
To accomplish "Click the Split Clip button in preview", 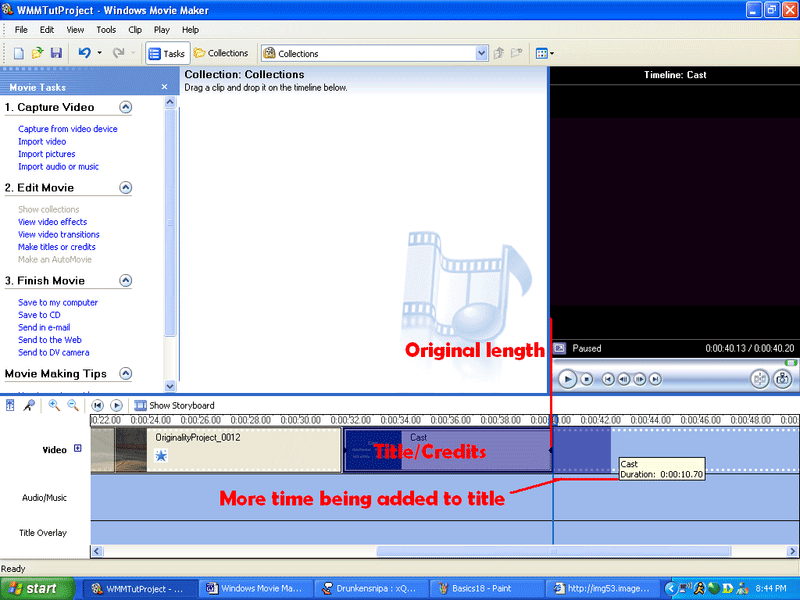I will 759,379.
